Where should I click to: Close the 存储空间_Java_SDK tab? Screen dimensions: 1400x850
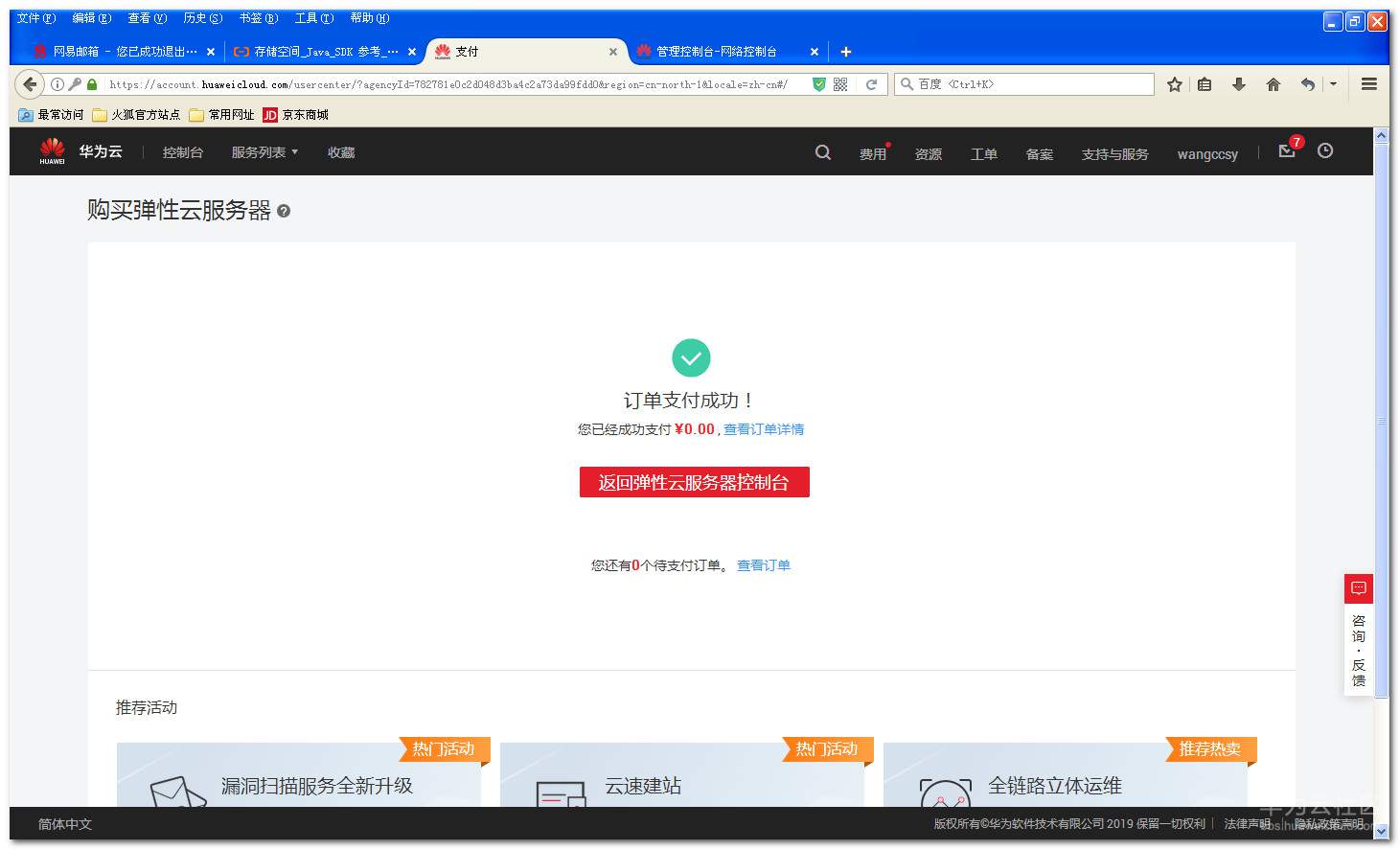pyautogui.click(x=412, y=52)
